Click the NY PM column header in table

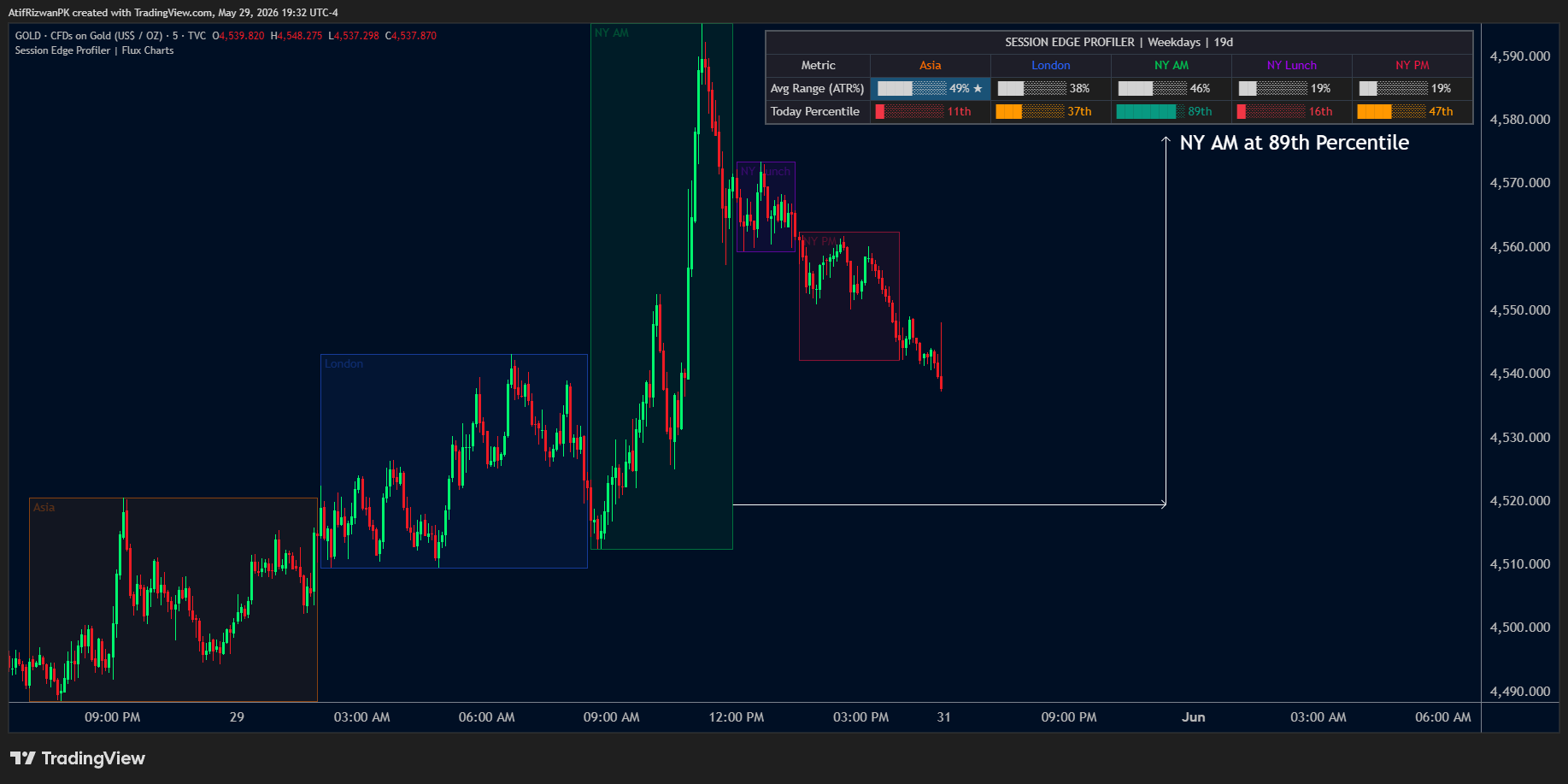[1412, 65]
